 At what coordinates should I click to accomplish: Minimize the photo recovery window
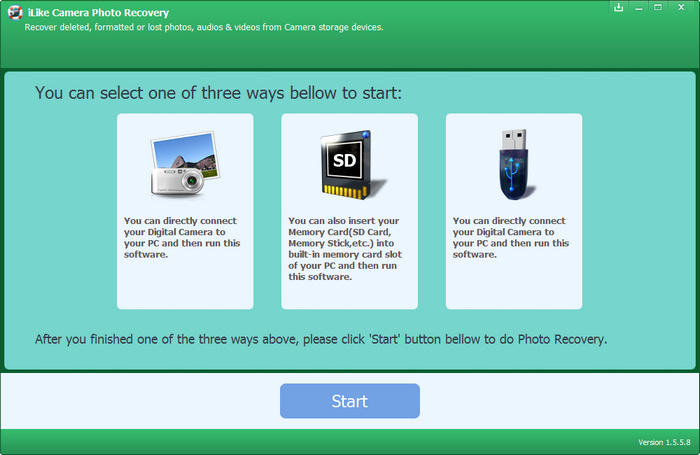point(641,8)
